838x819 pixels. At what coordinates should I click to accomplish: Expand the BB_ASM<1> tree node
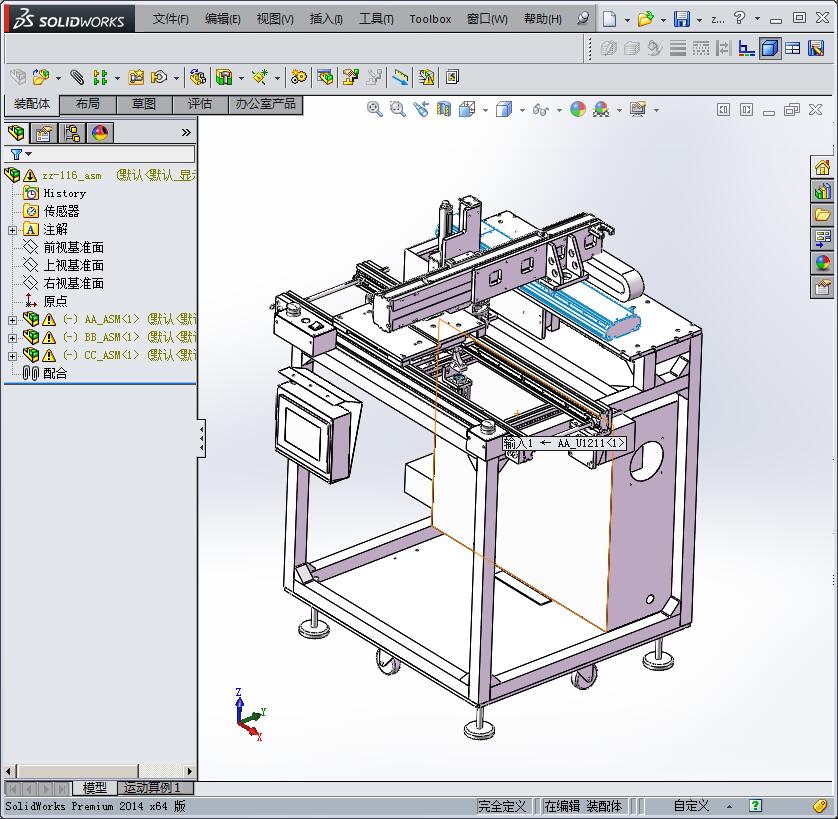click(x=12, y=338)
